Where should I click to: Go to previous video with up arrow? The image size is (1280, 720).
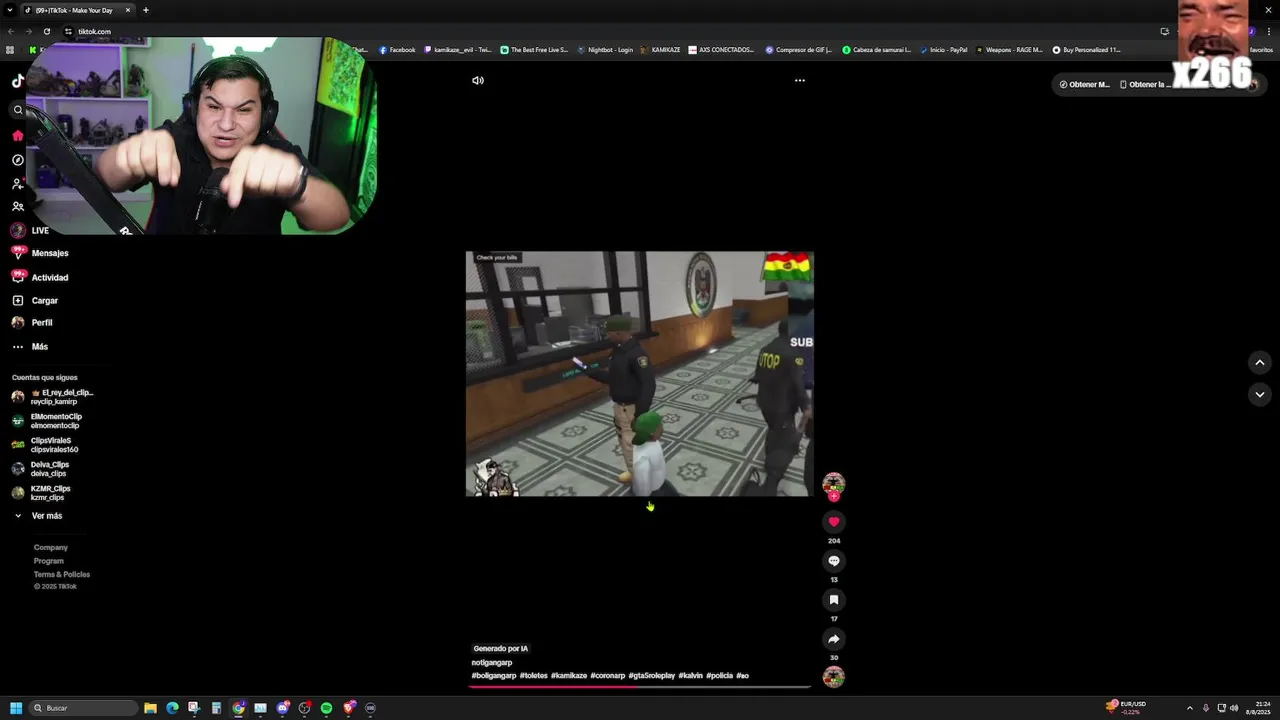coord(1260,362)
